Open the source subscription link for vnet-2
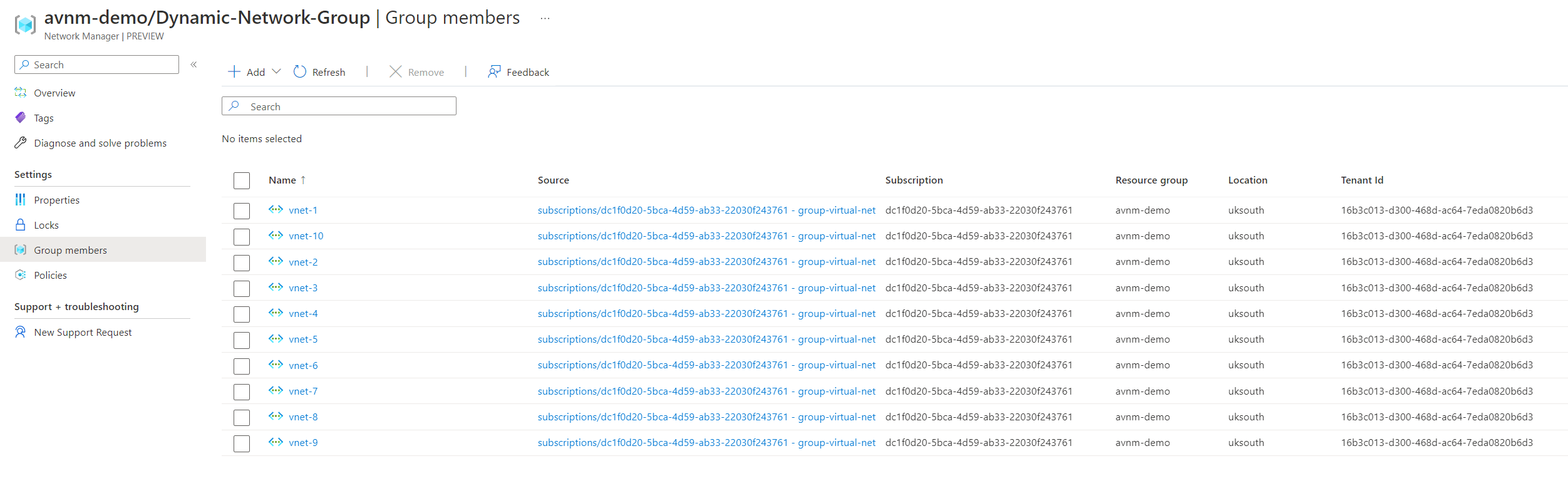The width and height of the screenshot is (1568, 503). 706,262
